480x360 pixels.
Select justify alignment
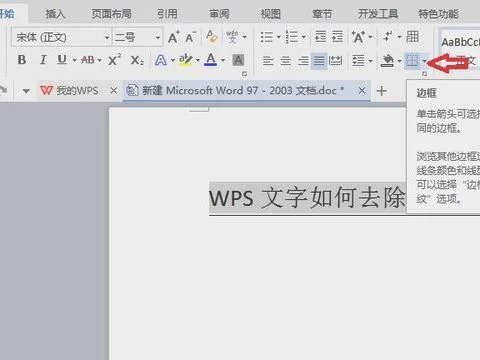pos(319,61)
